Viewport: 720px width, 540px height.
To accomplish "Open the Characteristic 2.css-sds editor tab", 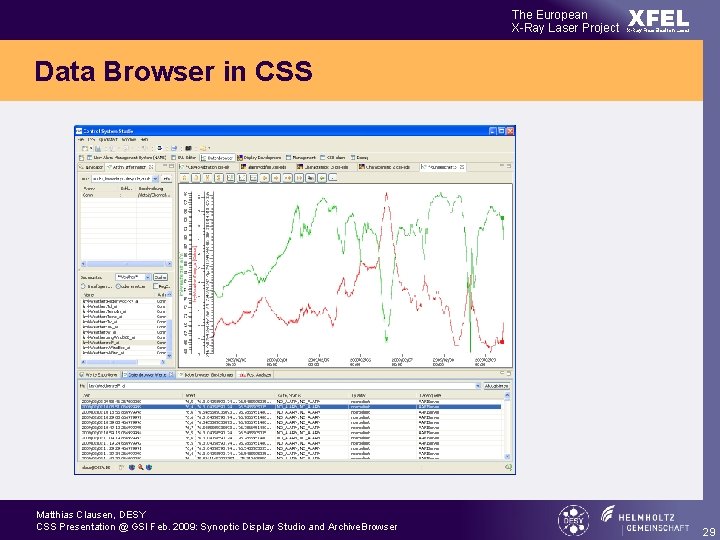I will [x=385, y=167].
